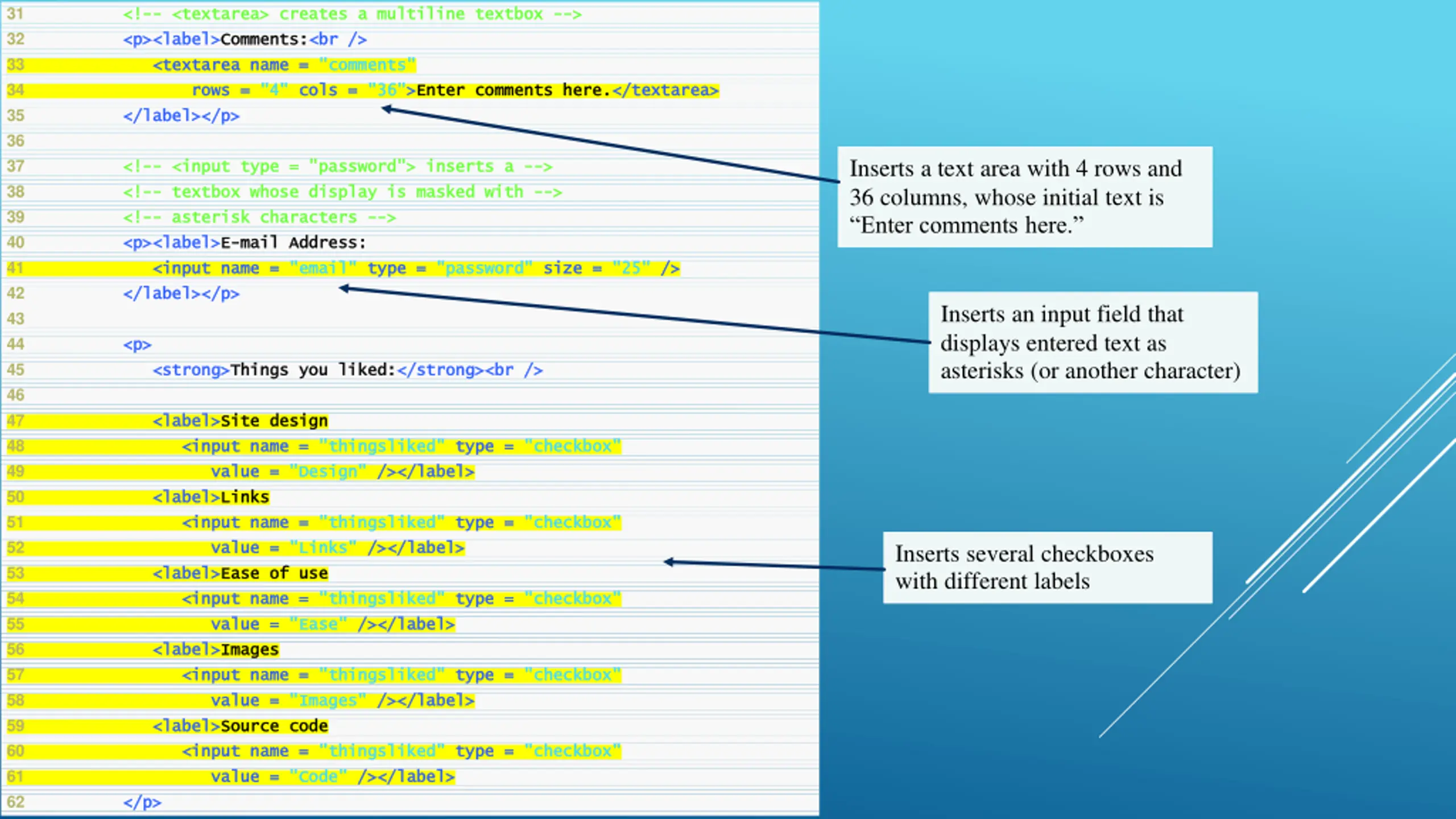Click the 'displays entered text as asterisks' annotation
Screen dimensions: 1456x819
click(x=1093, y=342)
